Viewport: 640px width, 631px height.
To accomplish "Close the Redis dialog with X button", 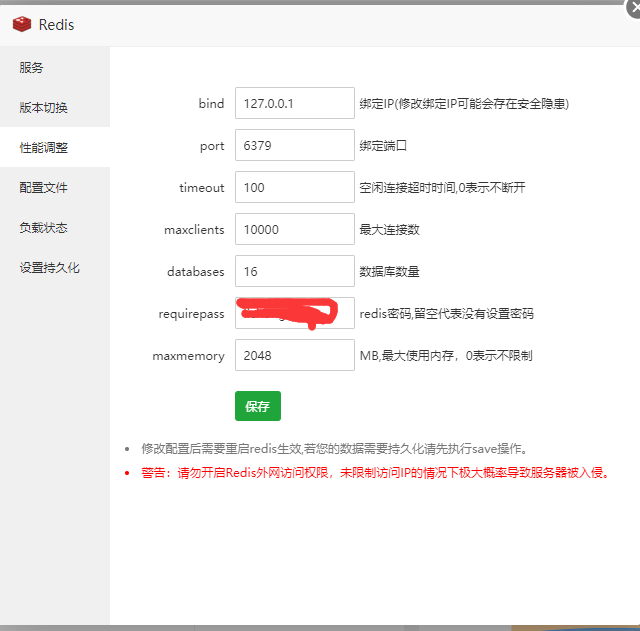I will [634, 8].
